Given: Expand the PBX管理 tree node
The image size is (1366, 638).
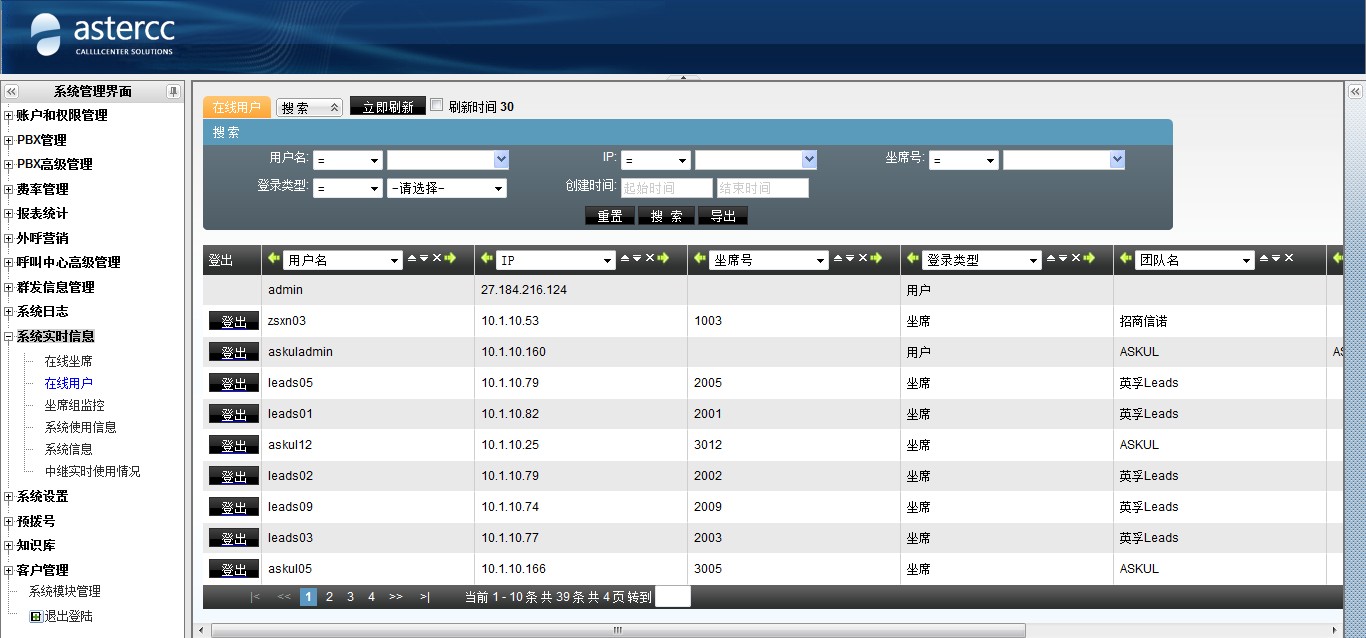Looking at the screenshot, I should pos(9,140).
